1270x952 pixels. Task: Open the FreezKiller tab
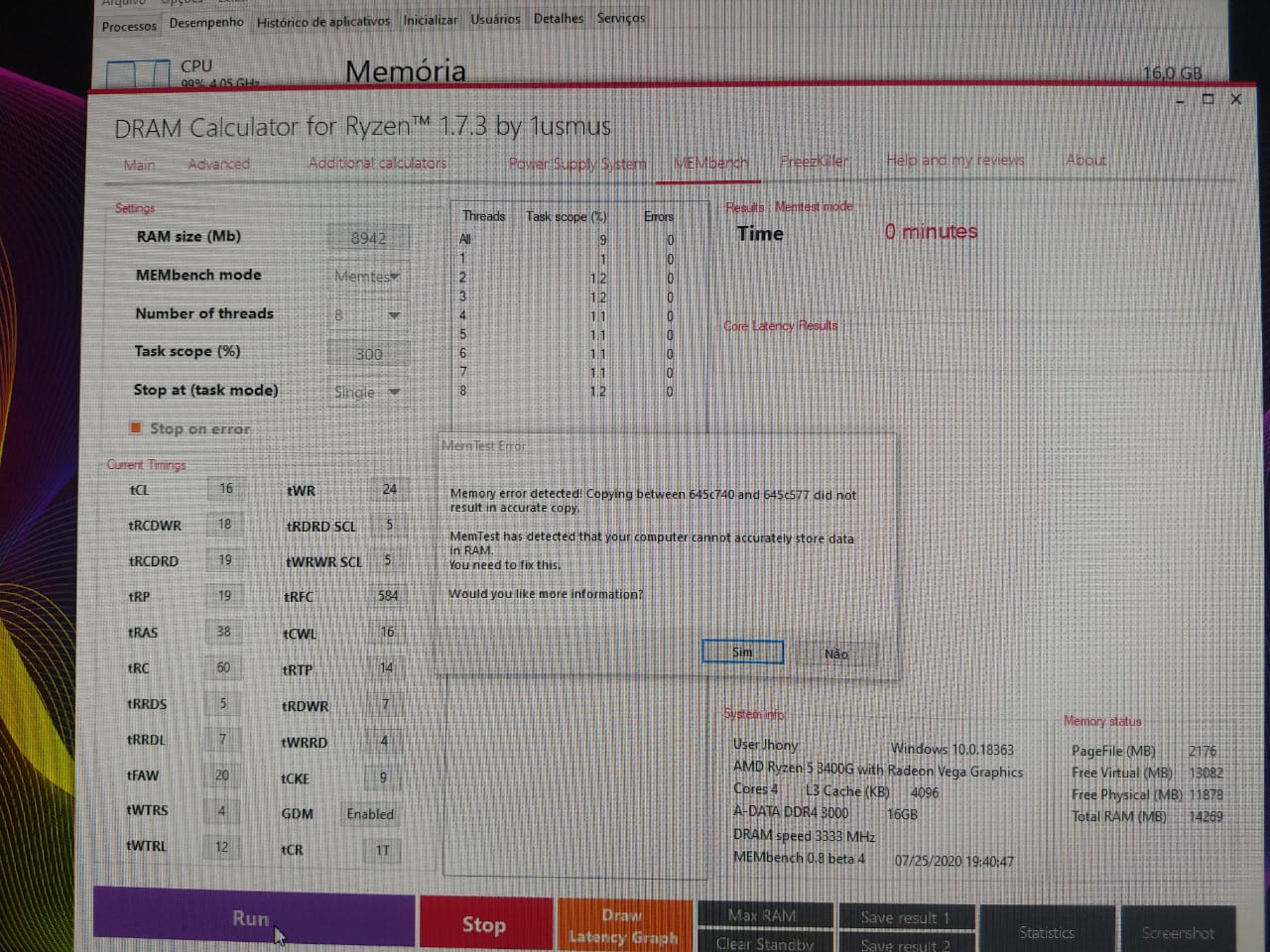[x=814, y=161]
